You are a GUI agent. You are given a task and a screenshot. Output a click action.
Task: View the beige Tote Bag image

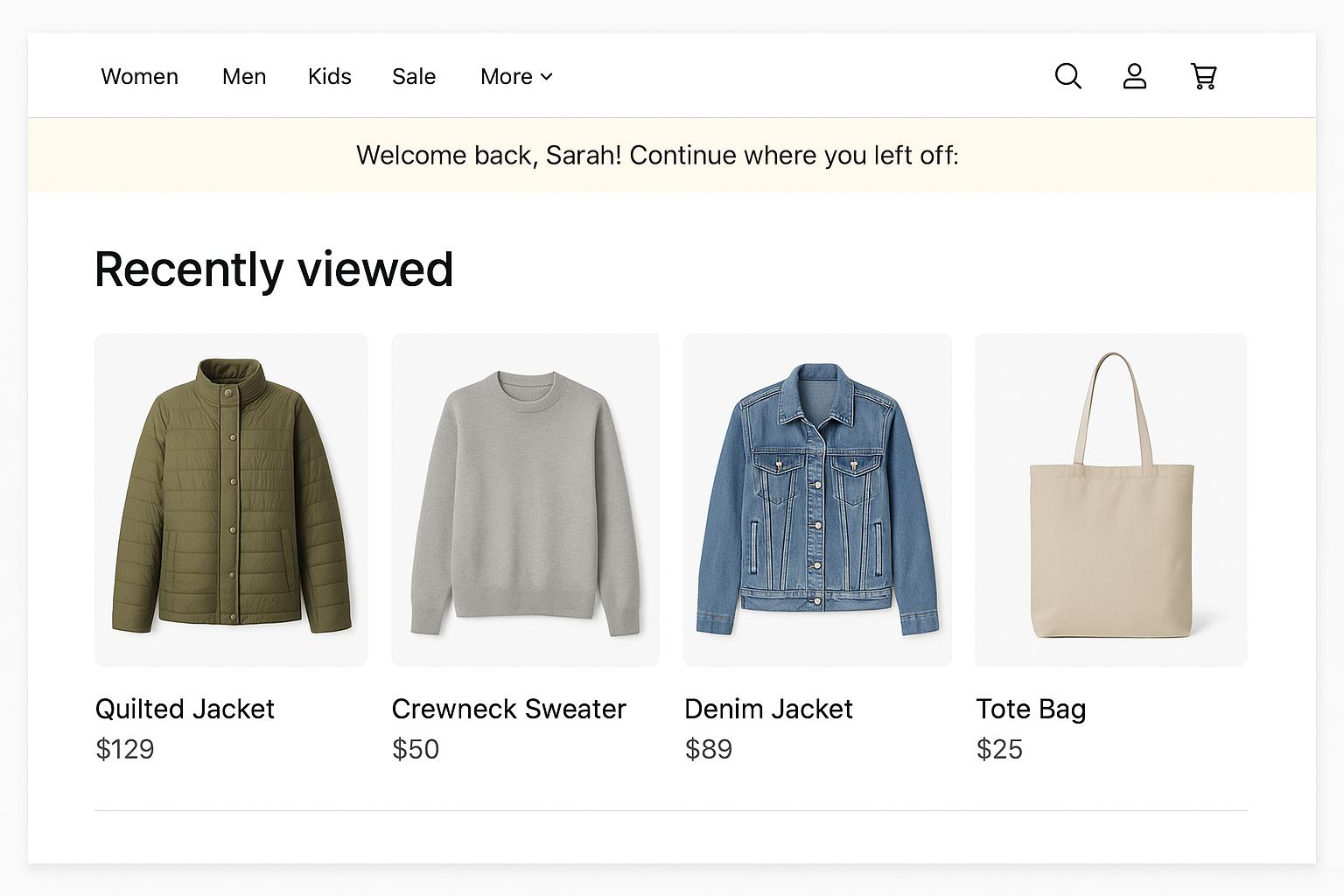(1110, 499)
